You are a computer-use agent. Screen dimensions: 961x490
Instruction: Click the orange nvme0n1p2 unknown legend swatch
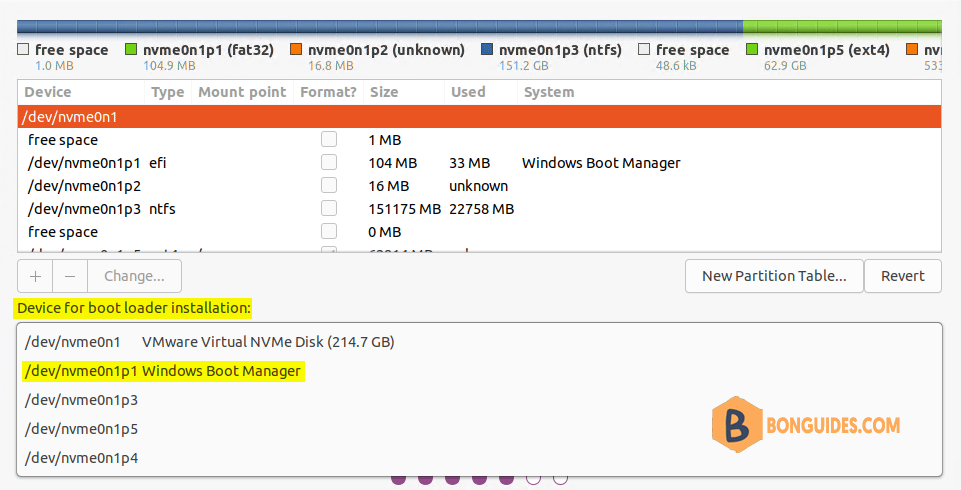point(295,50)
